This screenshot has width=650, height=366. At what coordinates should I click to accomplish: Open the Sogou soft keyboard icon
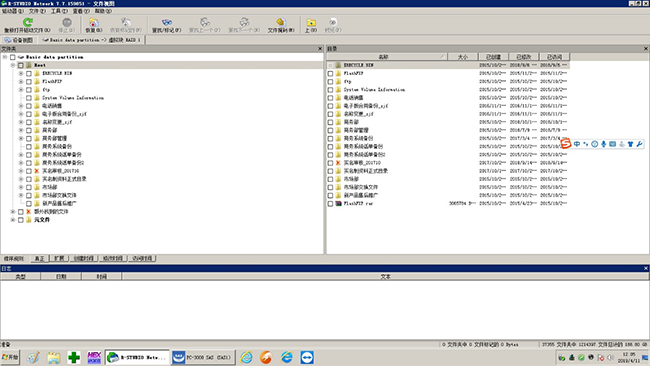(x=612, y=144)
